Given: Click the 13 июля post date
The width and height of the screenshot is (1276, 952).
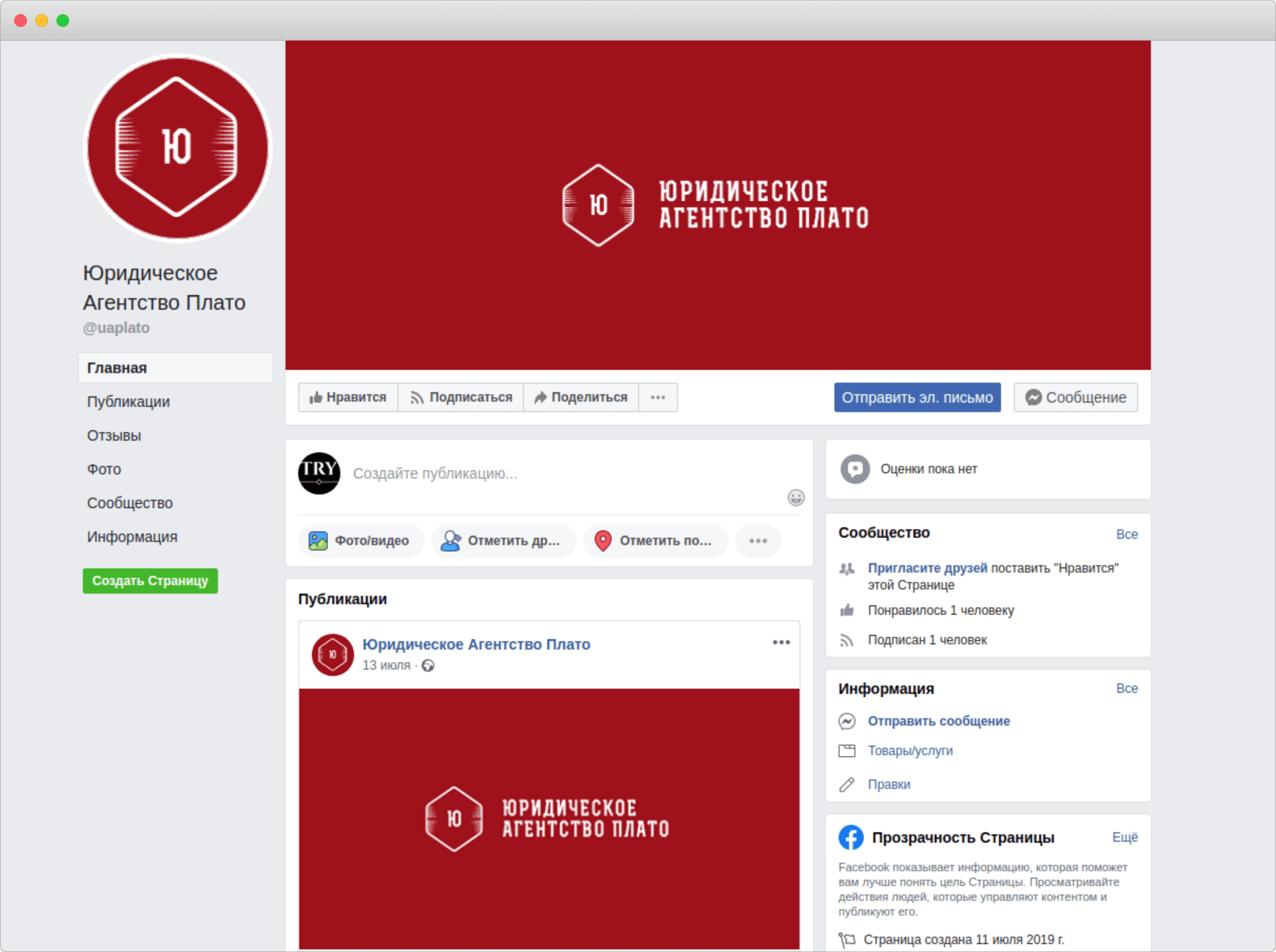Looking at the screenshot, I should (386, 665).
